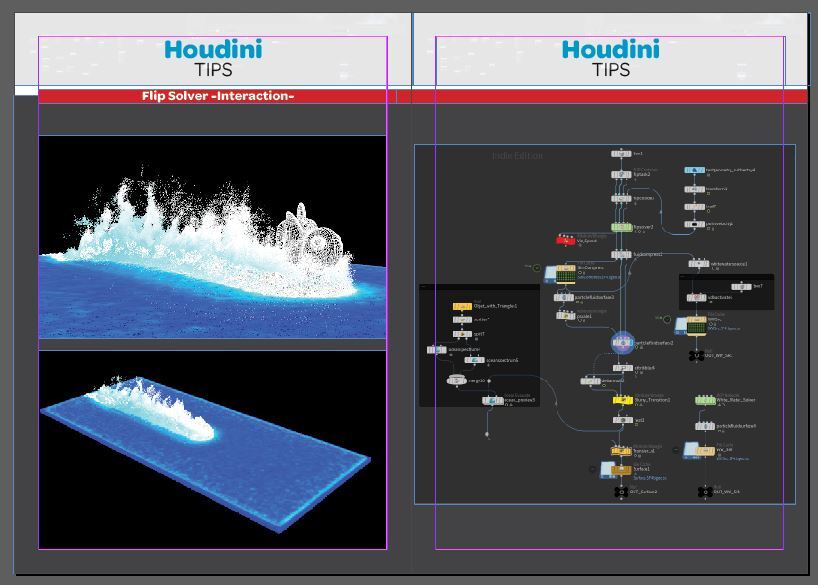Image resolution: width=818 pixels, height=585 pixels.
Task: Click the surface1 file cache node
Action: pyautogui.click(x=621, y=470)
